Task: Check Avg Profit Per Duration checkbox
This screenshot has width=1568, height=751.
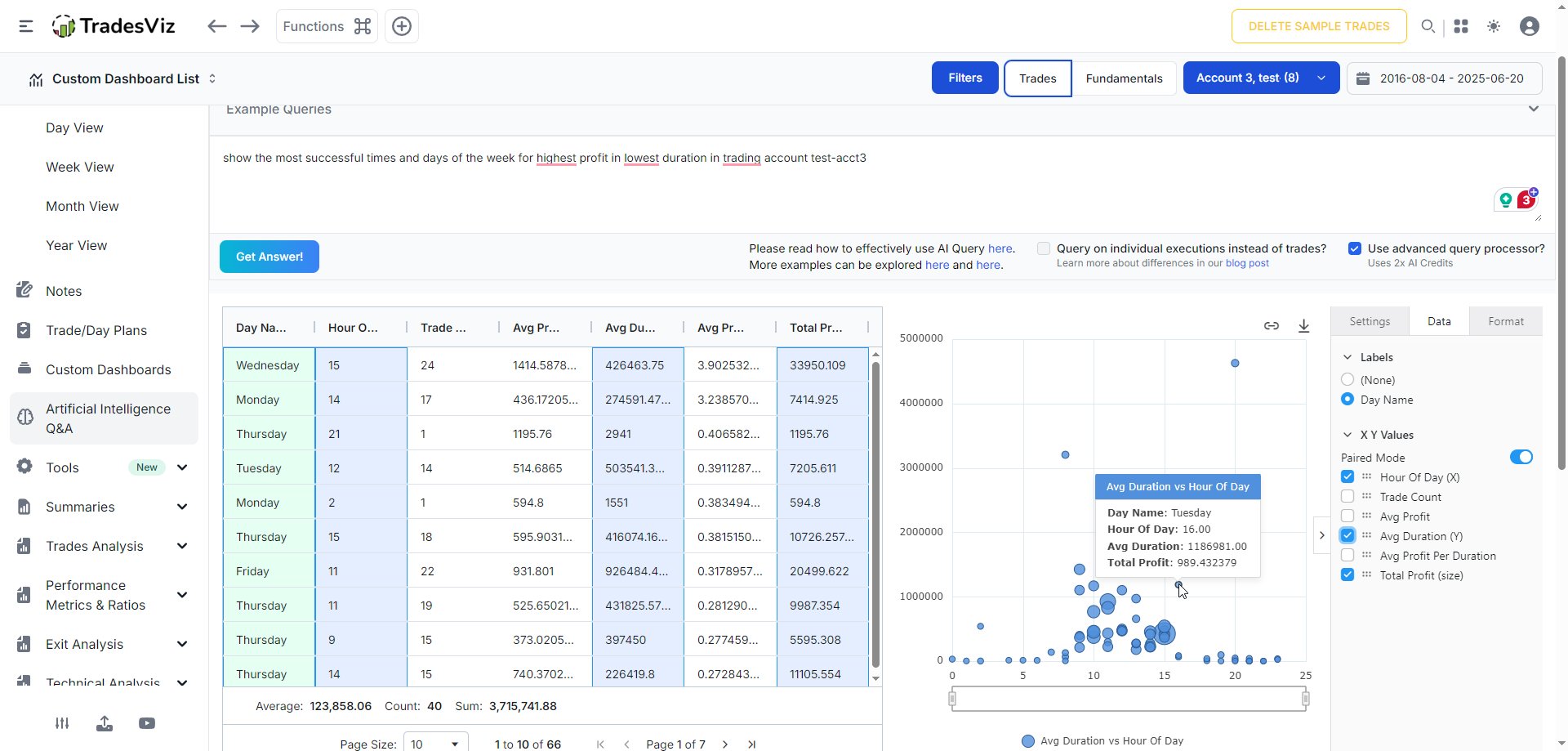Action: pyautogui.click(x=1347, y=555)
